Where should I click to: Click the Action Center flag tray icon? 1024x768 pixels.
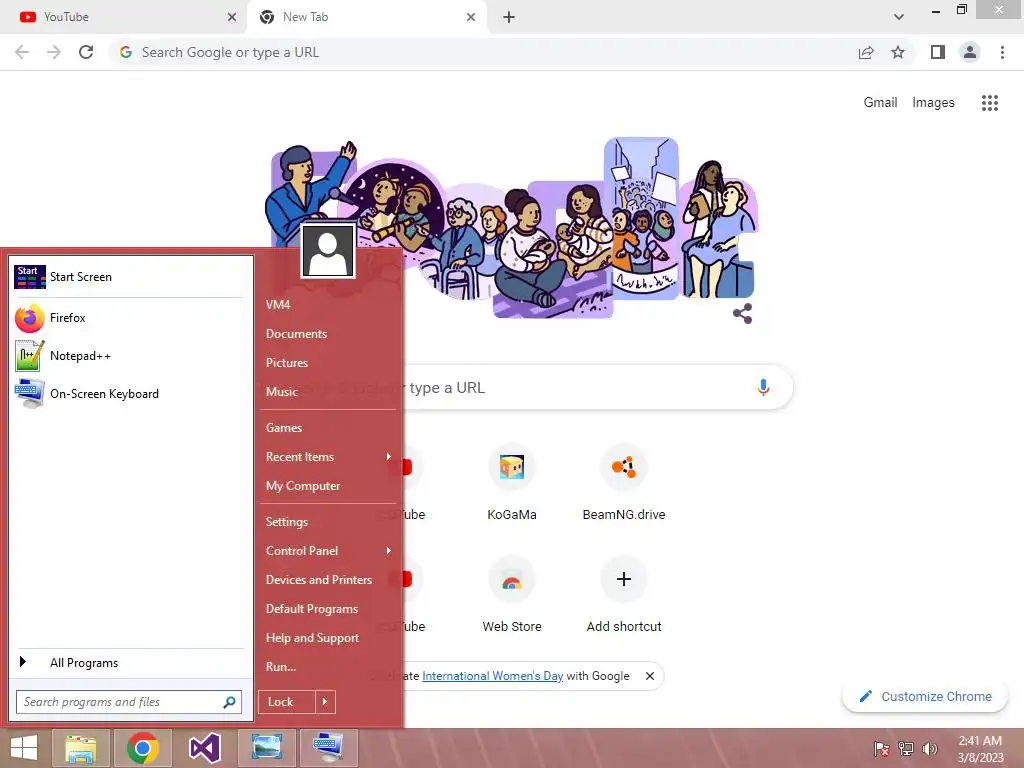point(882,749)
